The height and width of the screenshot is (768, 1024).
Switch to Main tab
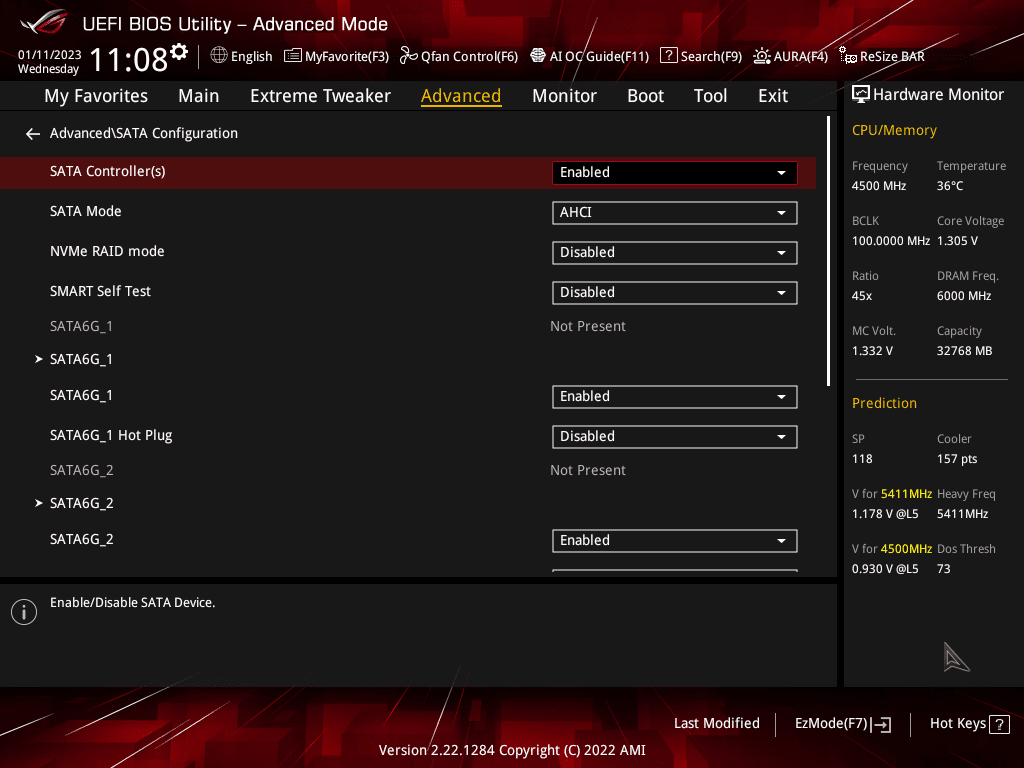pyautogui.click(x=199, y=96)
